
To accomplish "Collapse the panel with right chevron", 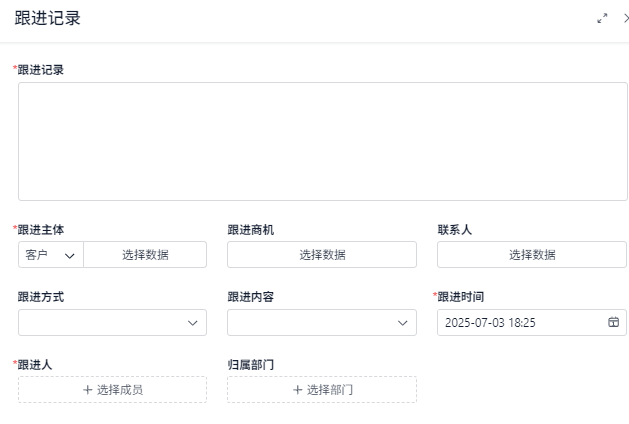I will pos(626,18).
